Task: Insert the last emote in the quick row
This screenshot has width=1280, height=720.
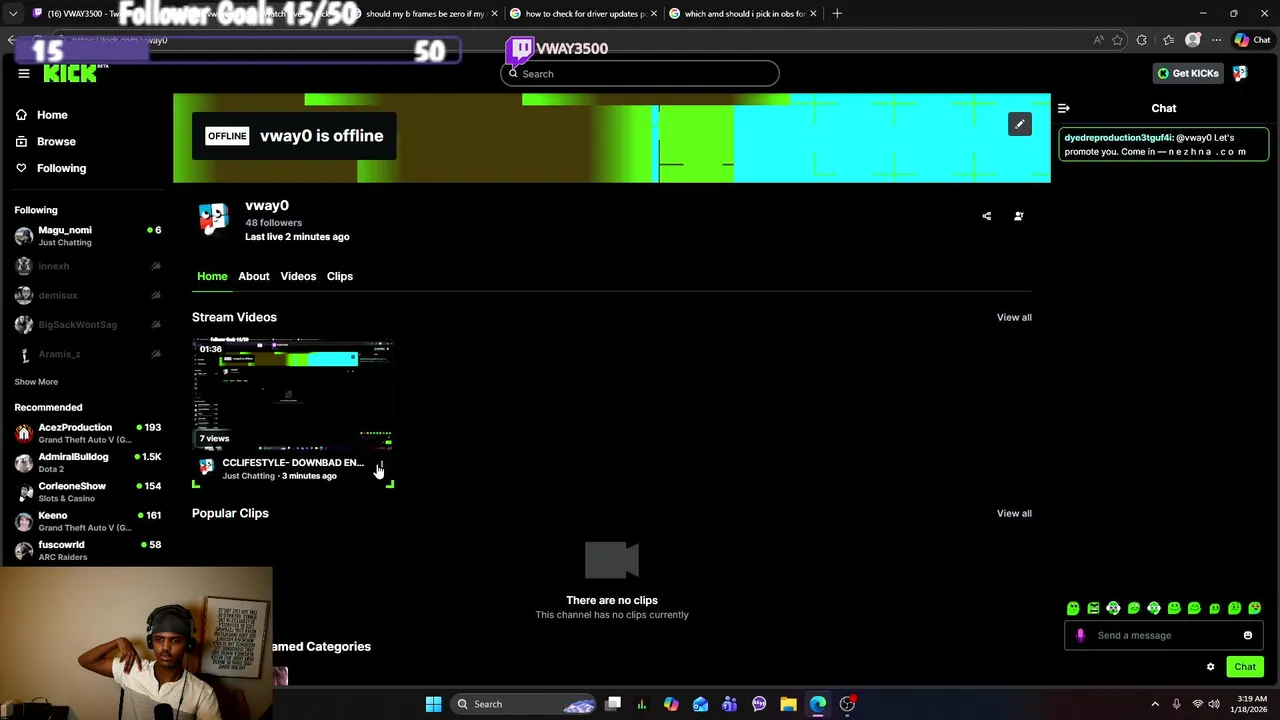Action: [1255, 608]
